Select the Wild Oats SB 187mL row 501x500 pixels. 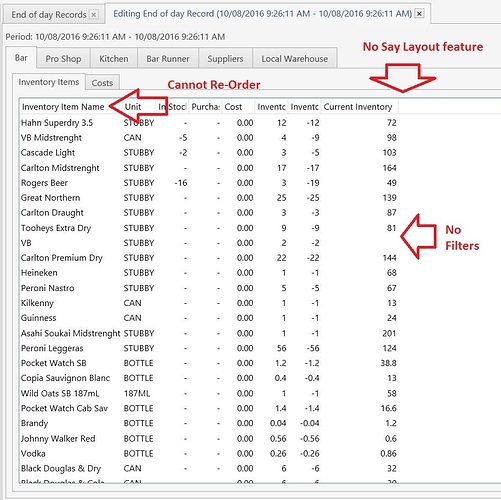click(209, 393)
